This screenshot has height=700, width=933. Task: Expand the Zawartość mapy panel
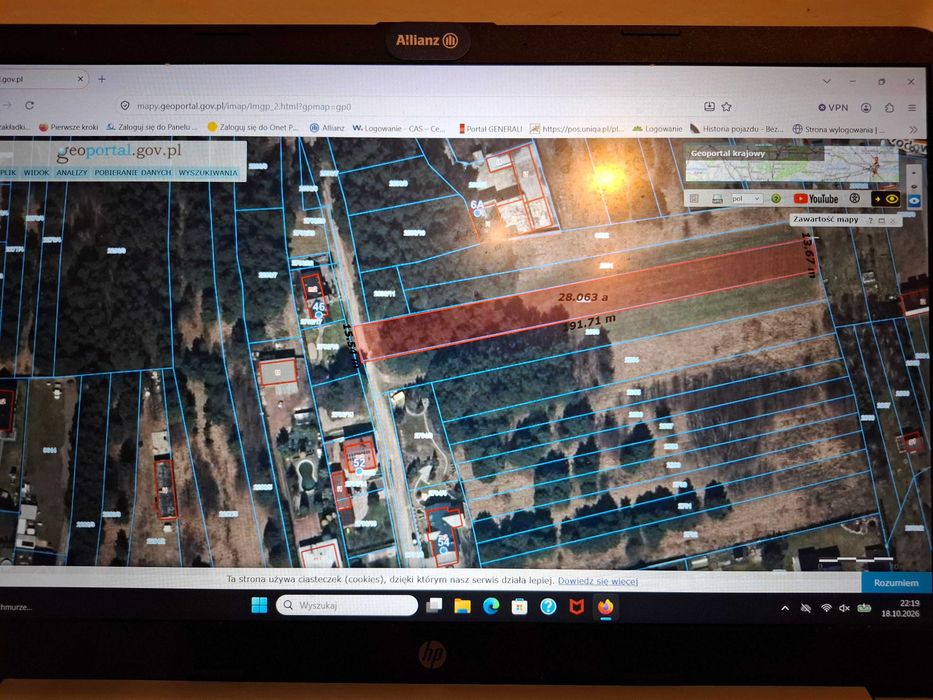882,220
